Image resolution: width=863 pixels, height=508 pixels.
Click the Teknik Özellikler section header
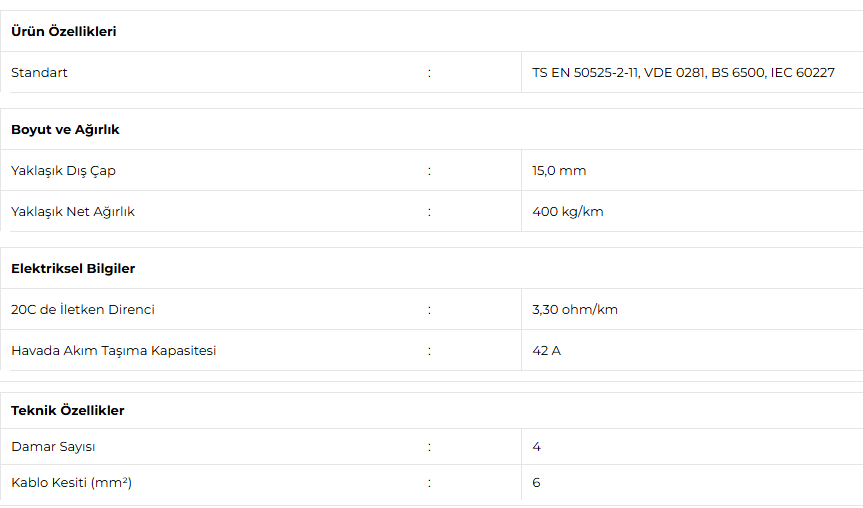point(68,411)
